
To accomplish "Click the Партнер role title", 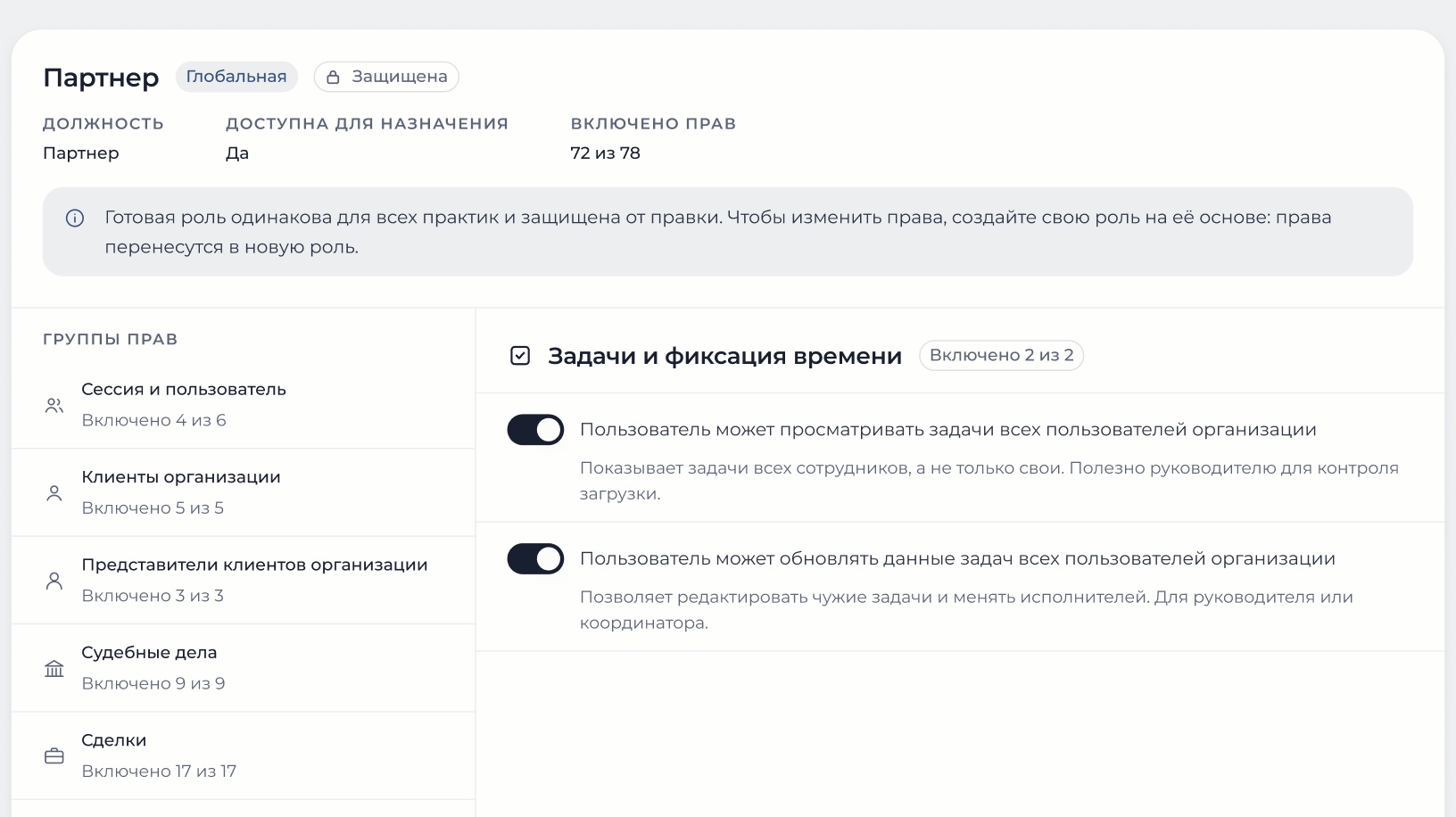I will click(x=101, y=78).
